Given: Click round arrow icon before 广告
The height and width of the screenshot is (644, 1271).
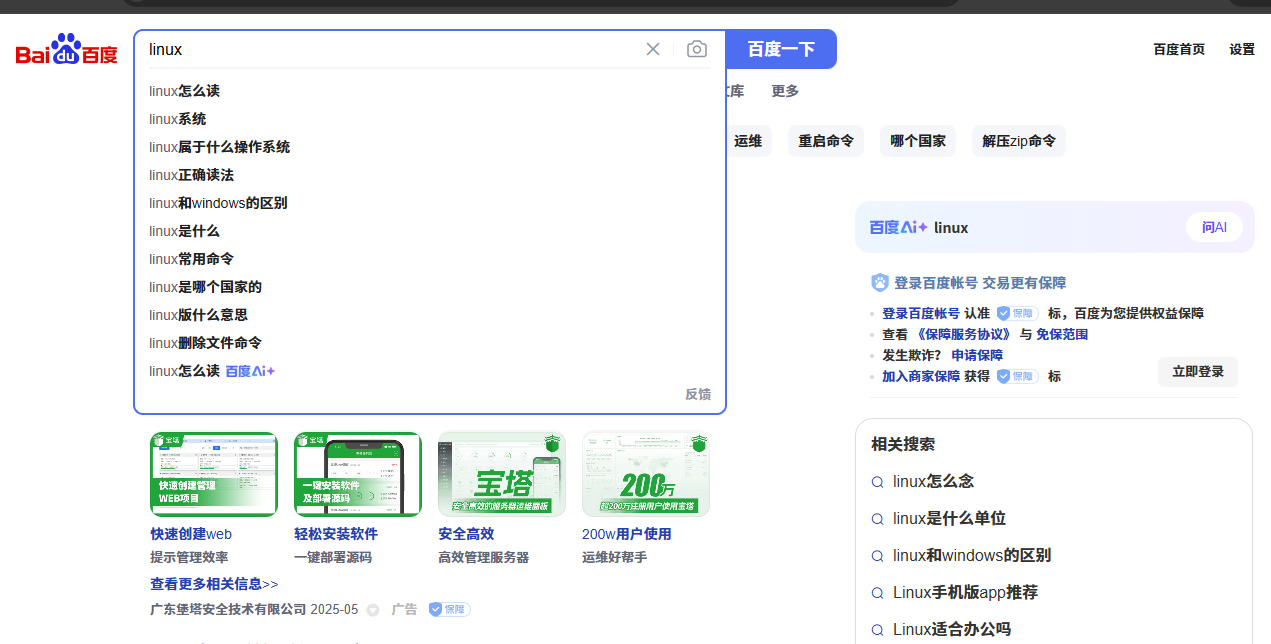Looking at the screenshot, I should click(373, 610).
